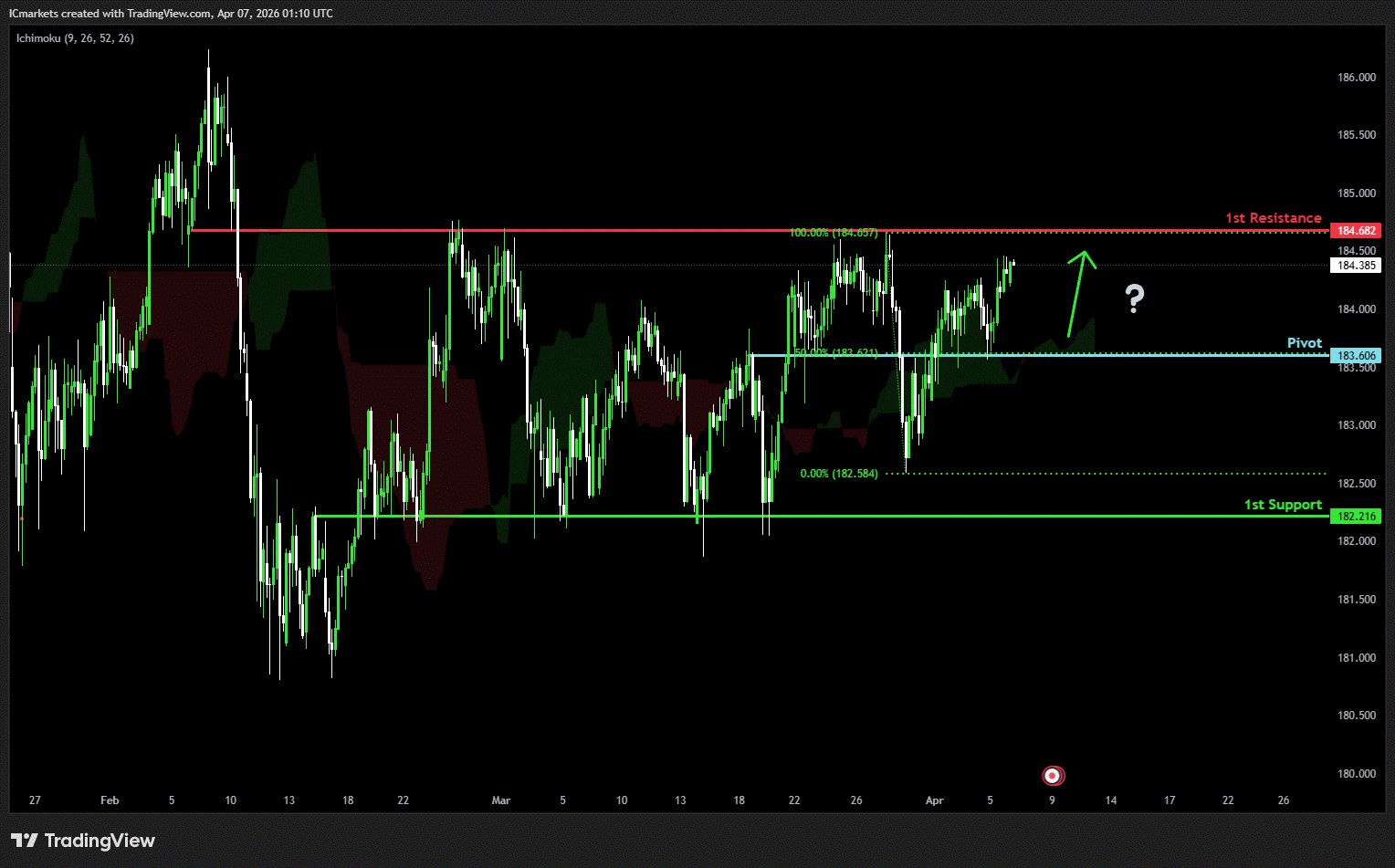Image resolution: width=1395 pixels, height=868 pixels.
Task: Click the current price label 184.385
Action: coord(1356,266)
